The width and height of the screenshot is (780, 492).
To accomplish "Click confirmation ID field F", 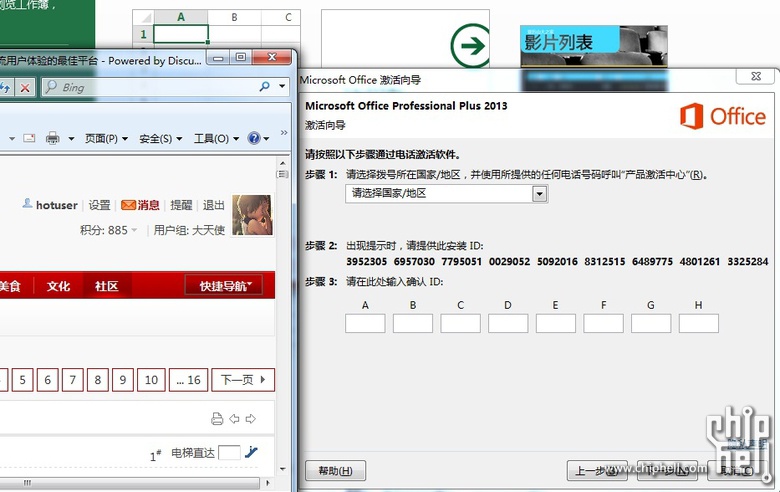I will click(x=603, y=323).
